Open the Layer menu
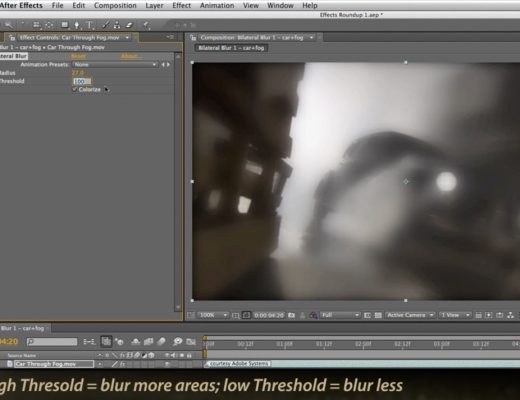This screenshot has height=400, width=520. pos(154,5)
